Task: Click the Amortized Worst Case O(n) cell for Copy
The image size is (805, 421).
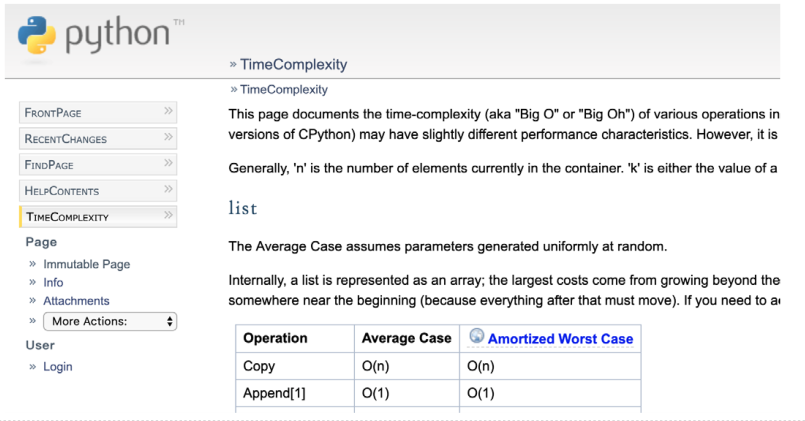Action: point(550,366)
